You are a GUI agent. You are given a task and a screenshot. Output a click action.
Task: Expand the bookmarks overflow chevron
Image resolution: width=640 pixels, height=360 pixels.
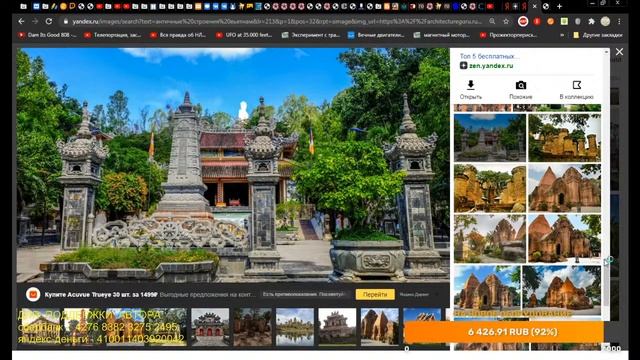tap(562, 35)
